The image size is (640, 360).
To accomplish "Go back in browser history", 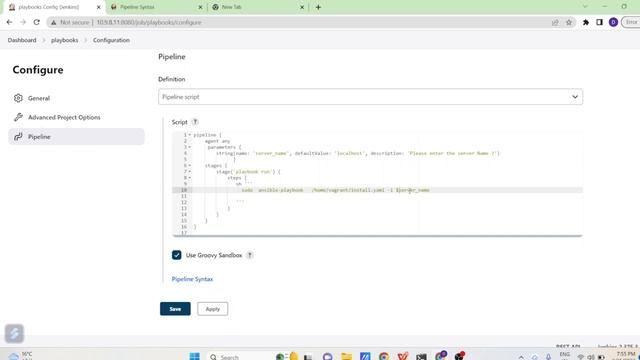I will click(9, 22).
